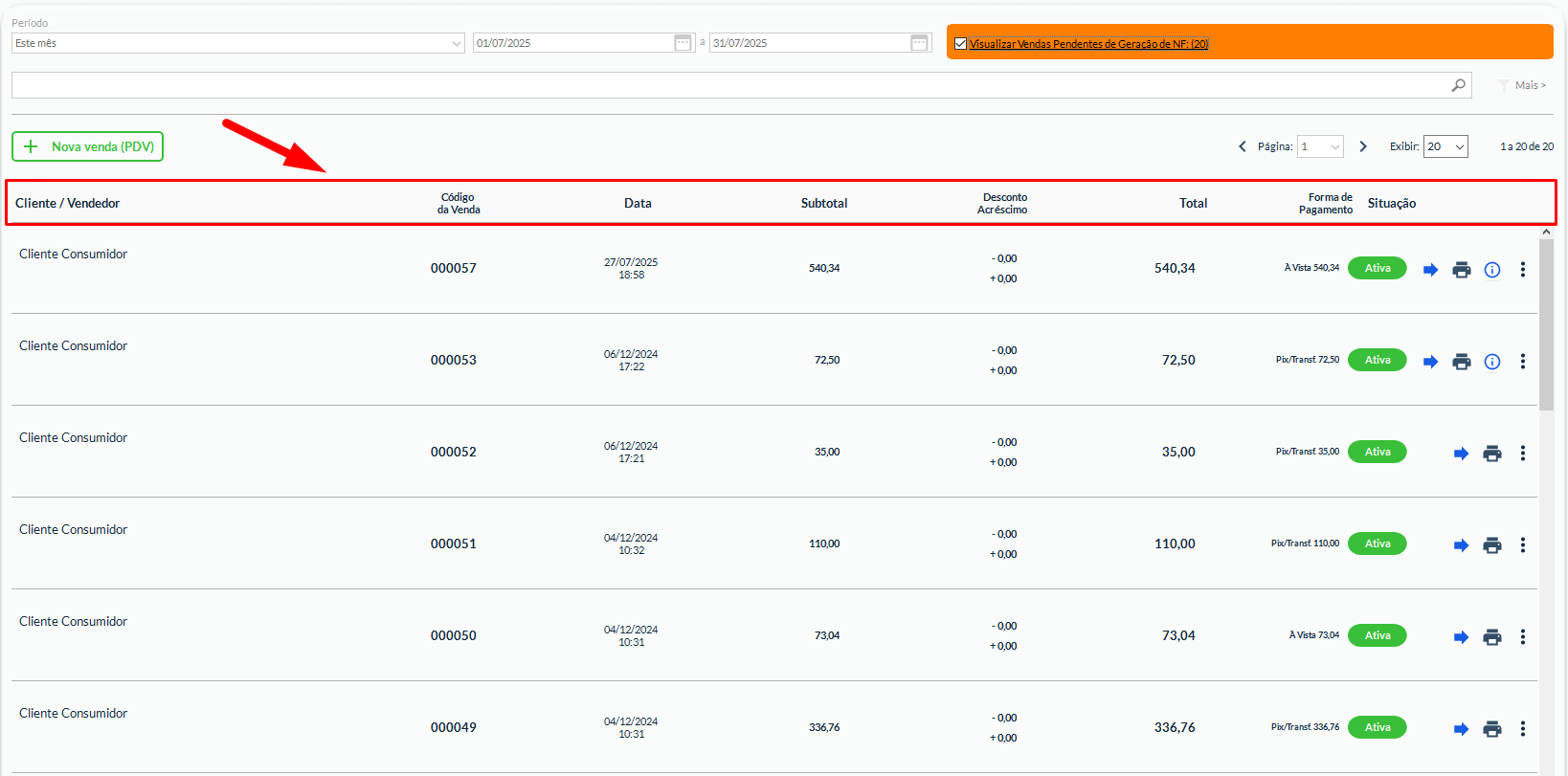Viewport: 1568px width, 776px height.
Task: Click the Nova venda (PDV) button
Action: pyautogui.click(x=88, y=146)
